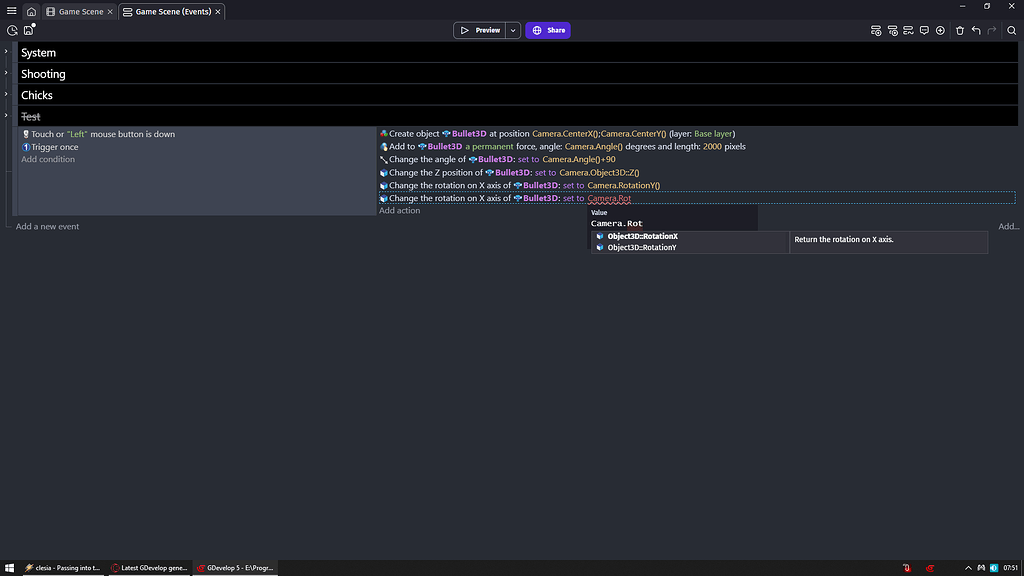Viewport: 1024px width, 576px height.
Task: Save the project using the floppy disk icon
Action: pos(28,30)
